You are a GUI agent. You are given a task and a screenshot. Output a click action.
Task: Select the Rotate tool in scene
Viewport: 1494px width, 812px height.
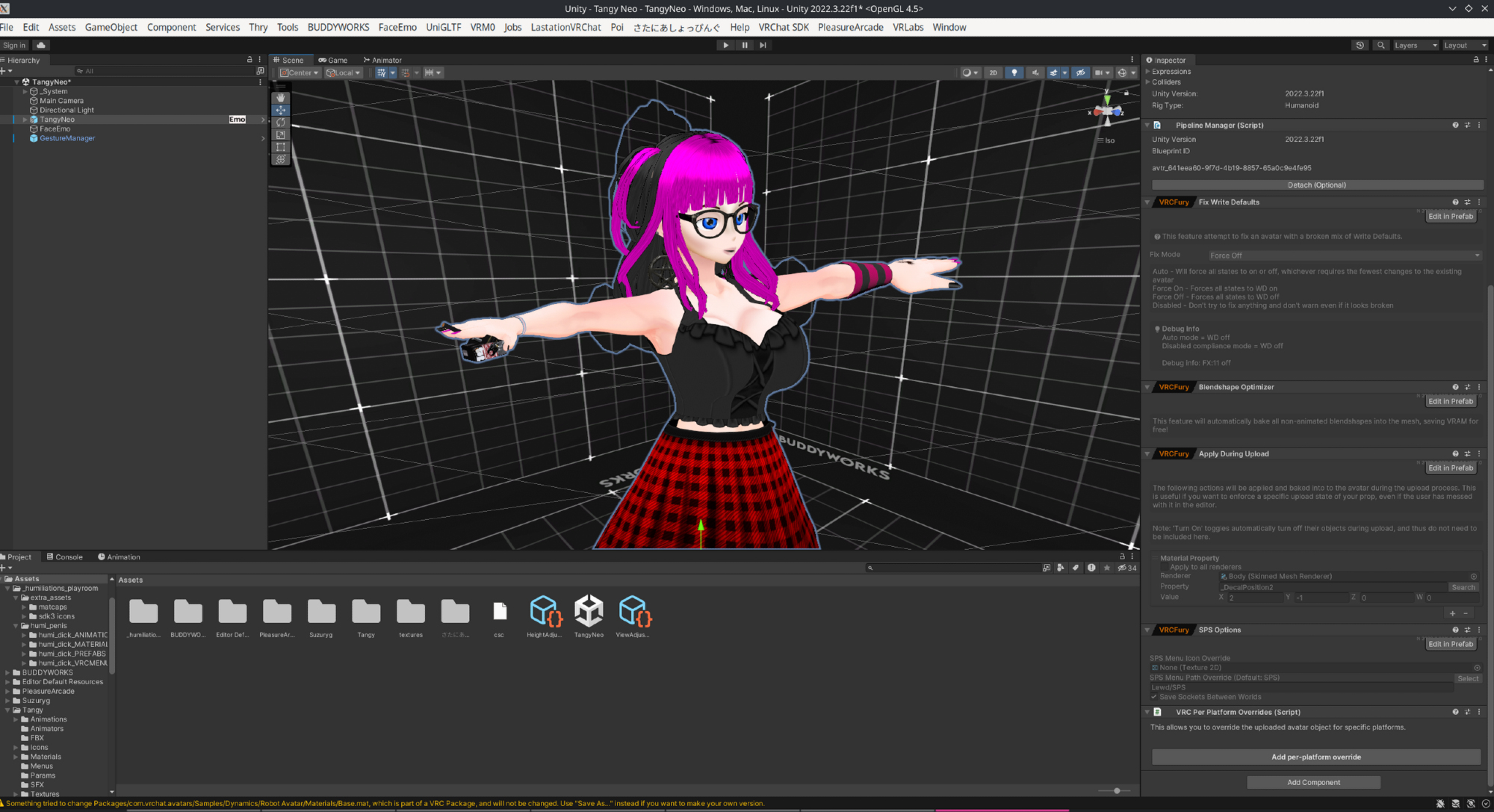click(x=281, y=123)
